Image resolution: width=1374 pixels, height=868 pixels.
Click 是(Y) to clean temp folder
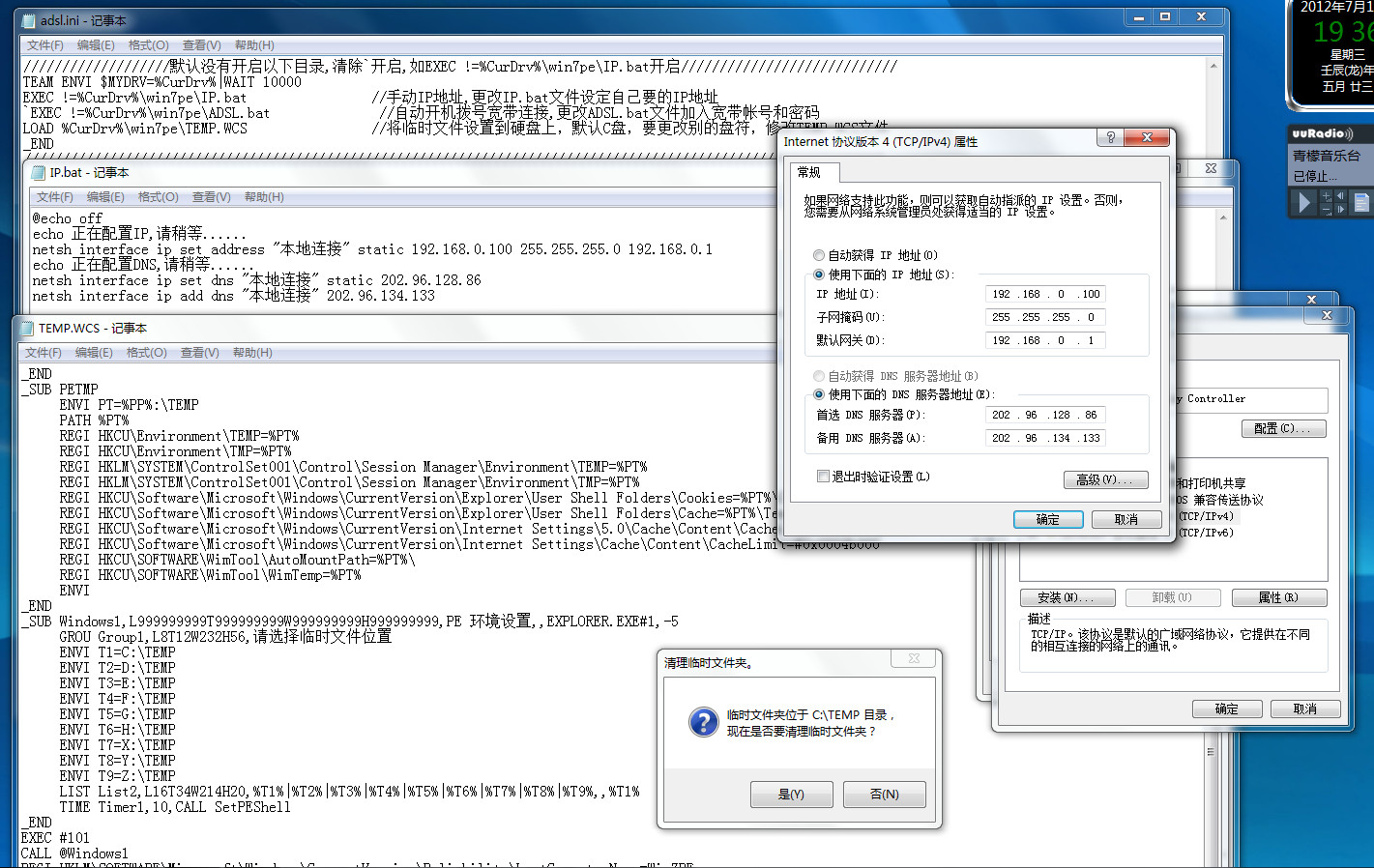[791, 795]
